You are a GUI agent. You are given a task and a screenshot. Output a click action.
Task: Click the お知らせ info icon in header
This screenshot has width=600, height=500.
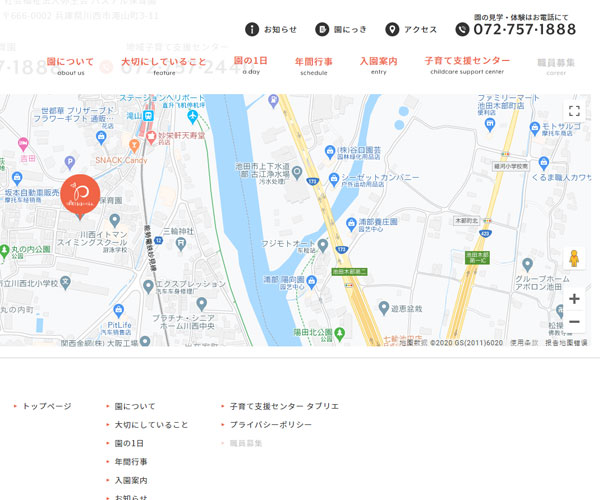pyautogui.click(x=252, y=30)
